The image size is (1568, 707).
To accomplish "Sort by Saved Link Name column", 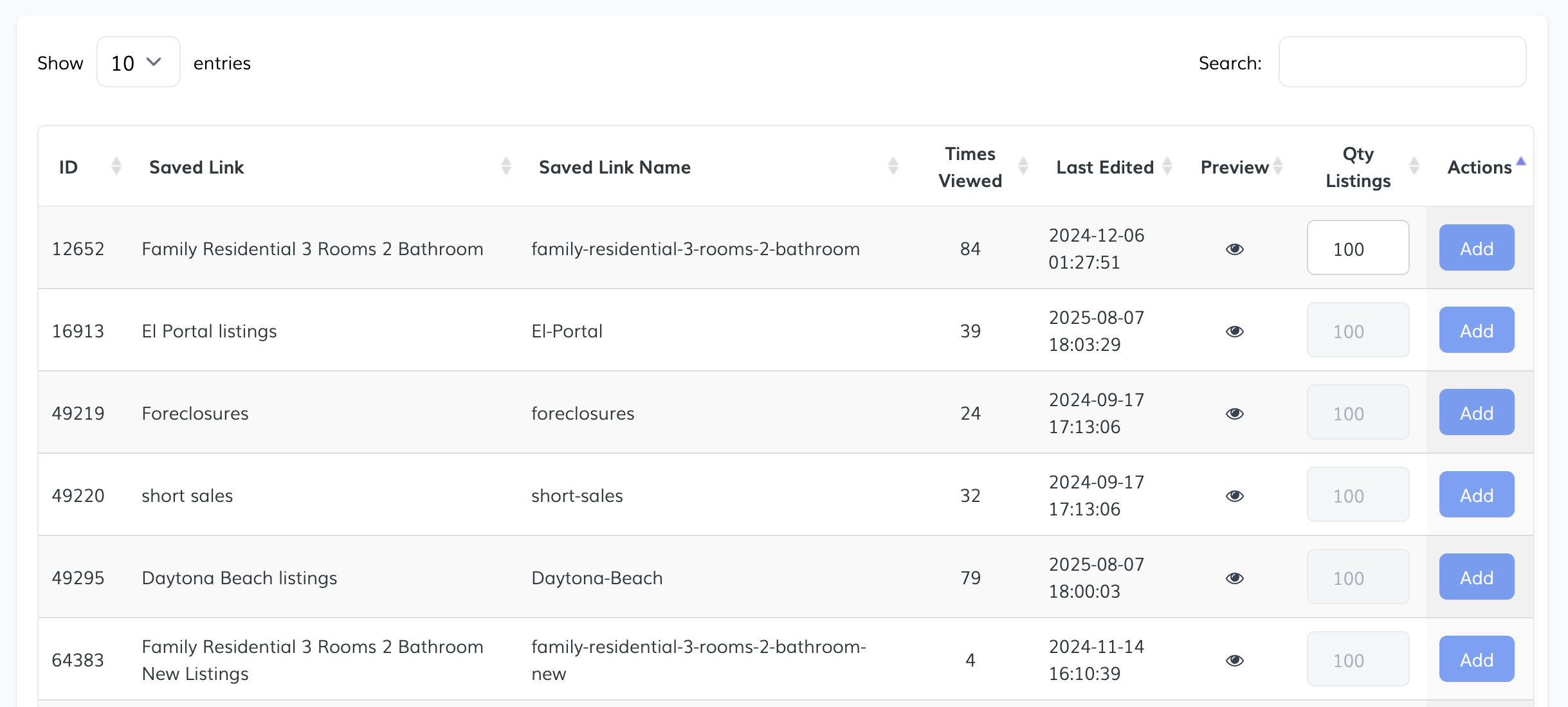I will (x=614, y=167).
